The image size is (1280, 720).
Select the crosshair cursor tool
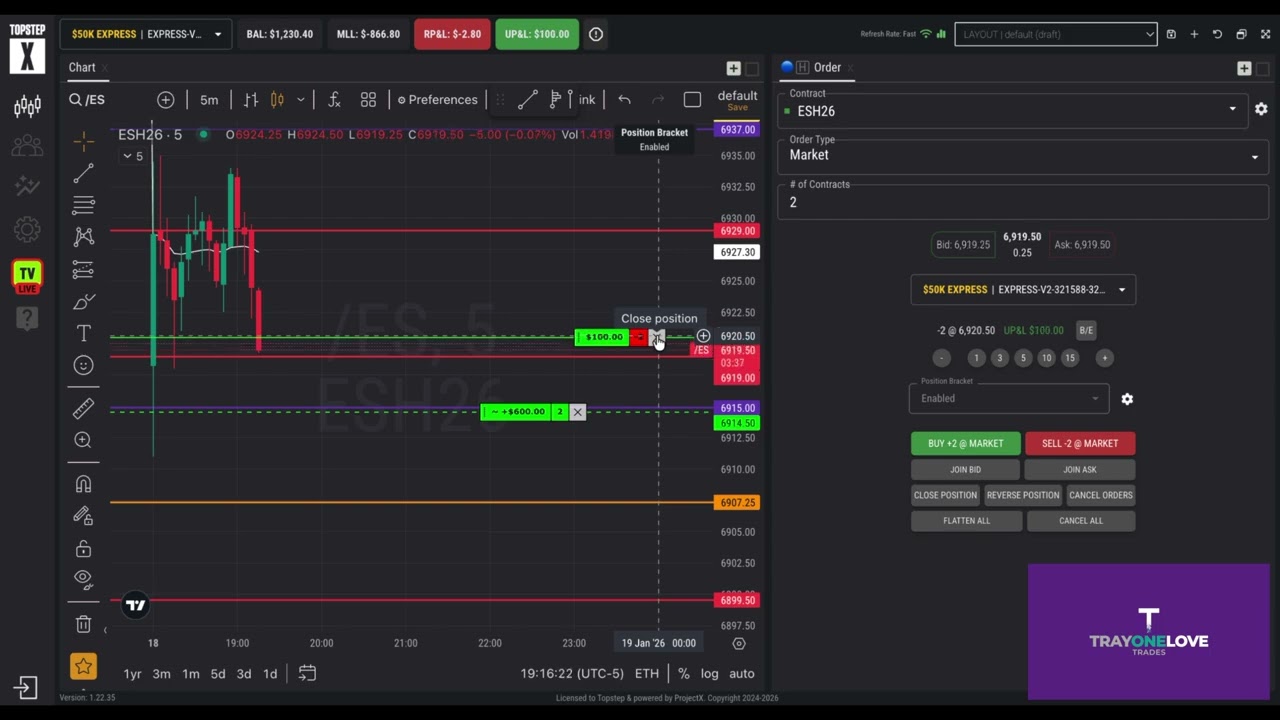pyautogui.click(x=84, y=141)
